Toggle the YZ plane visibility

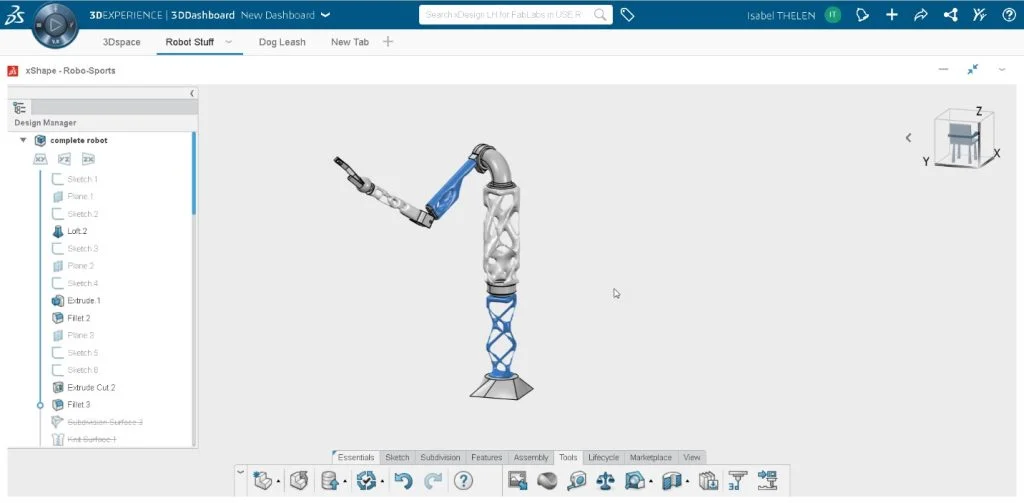[x=64, y=159]
